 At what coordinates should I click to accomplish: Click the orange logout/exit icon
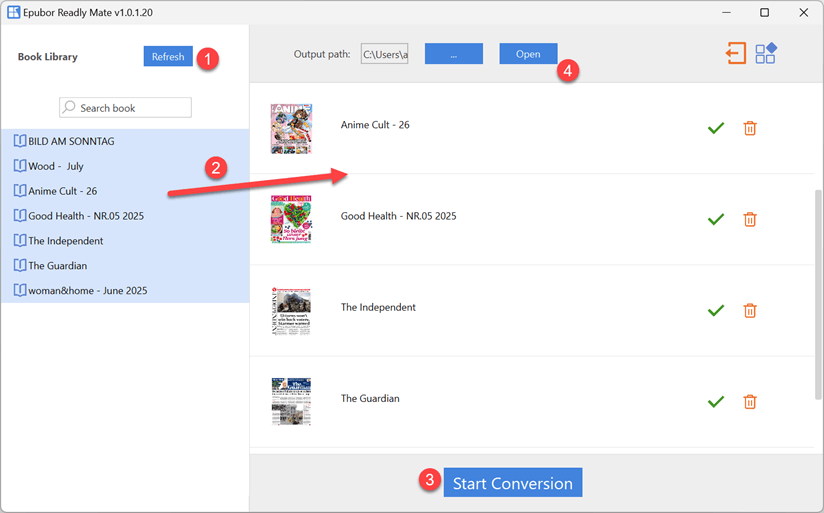click(736, 53)
